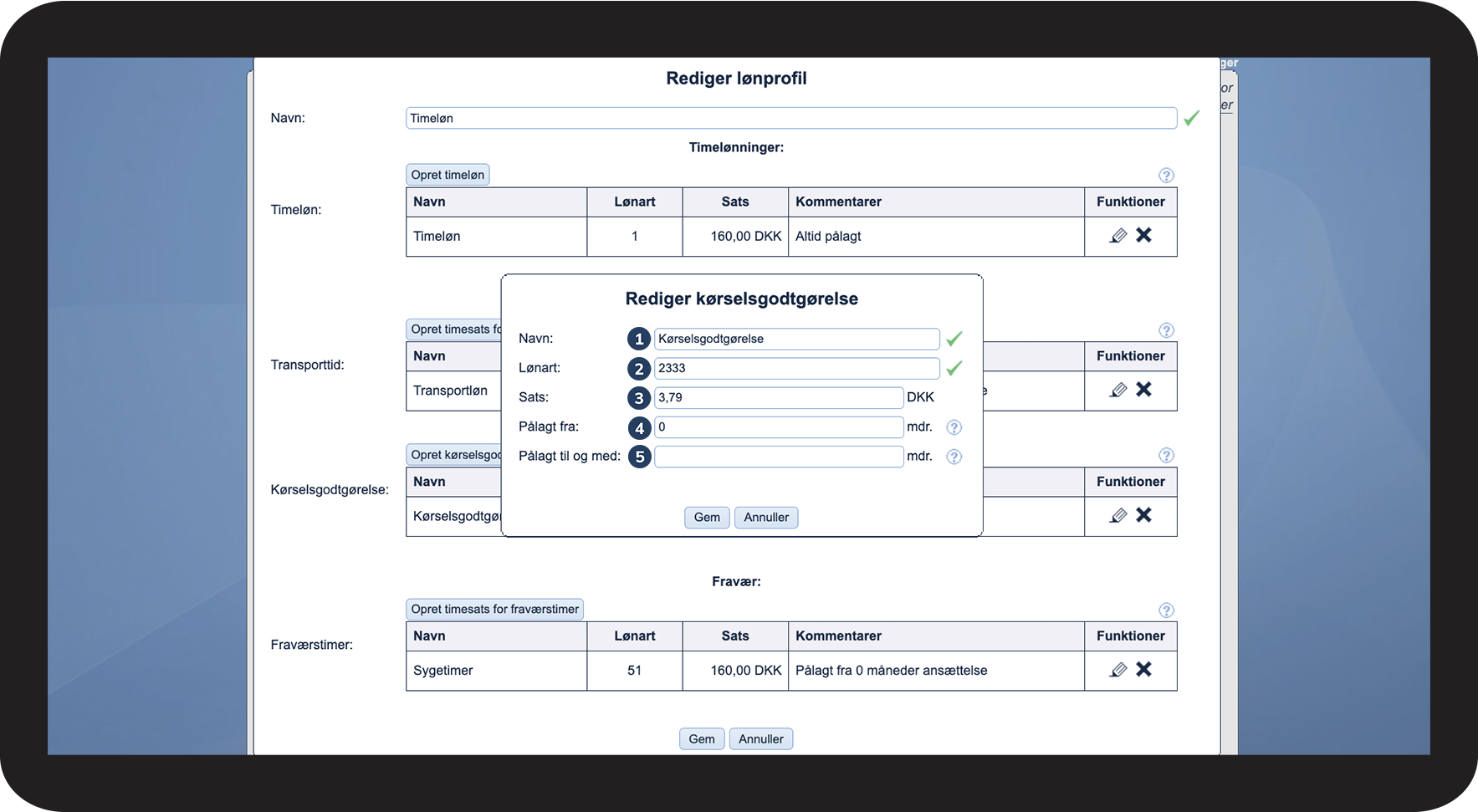The image size is (1478, 812).
Task: Select the Sygetimer name cell
Action: pyautogui.click(x=497, y=671)
